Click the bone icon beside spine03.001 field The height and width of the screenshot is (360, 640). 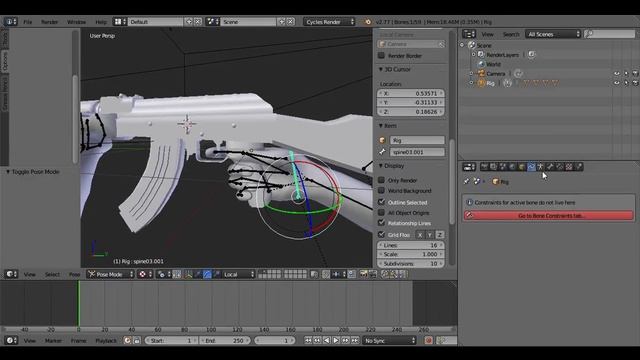382,152
